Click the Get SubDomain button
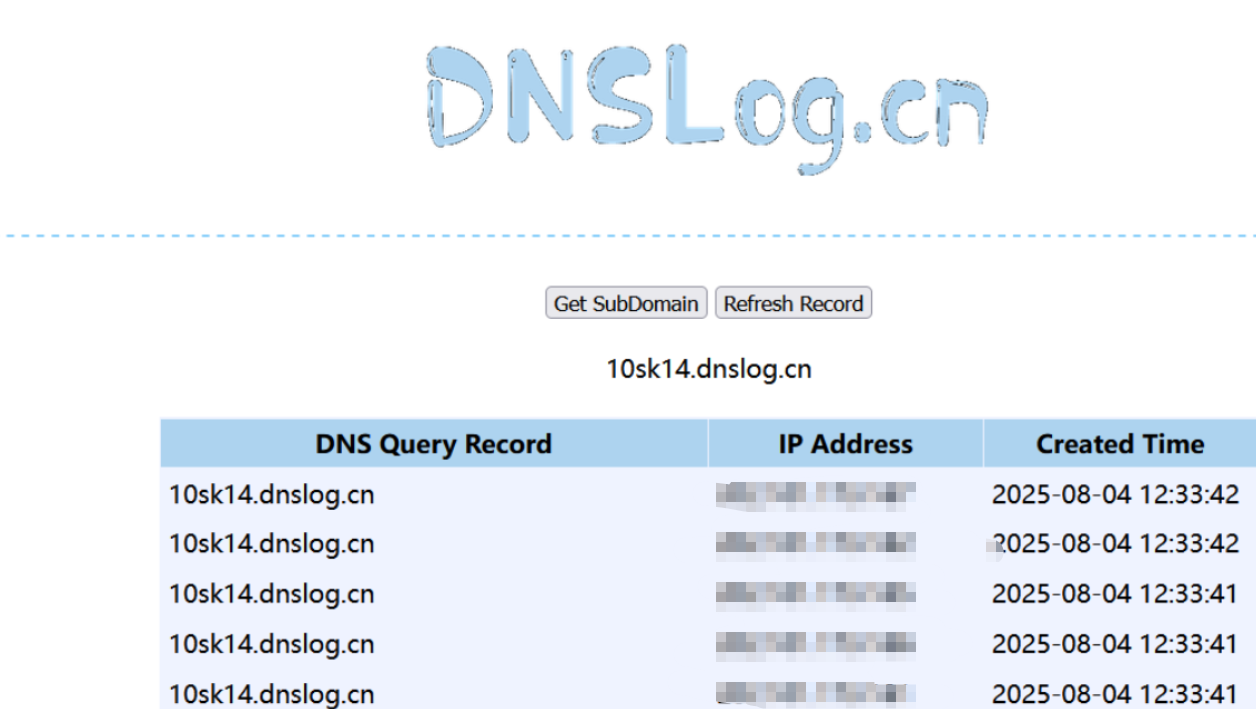Screen dimensions: 1256x709 [x=626, y=303]
